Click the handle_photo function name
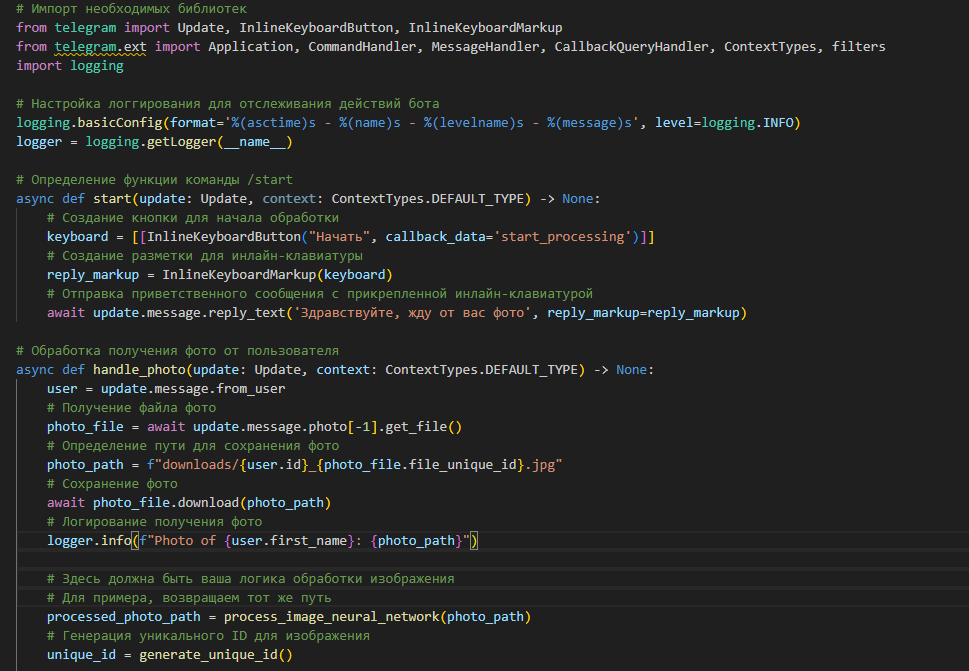The height and width of the screenshot is (671, 969). [139, 369]
